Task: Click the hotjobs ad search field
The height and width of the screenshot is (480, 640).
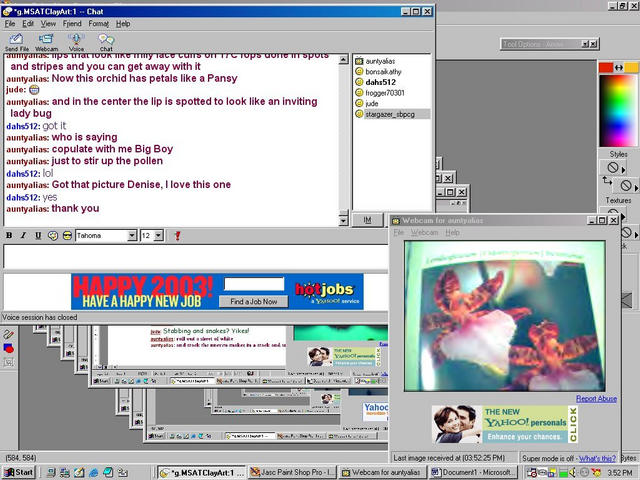Action: pyautogui.click(x=254, y=284)
